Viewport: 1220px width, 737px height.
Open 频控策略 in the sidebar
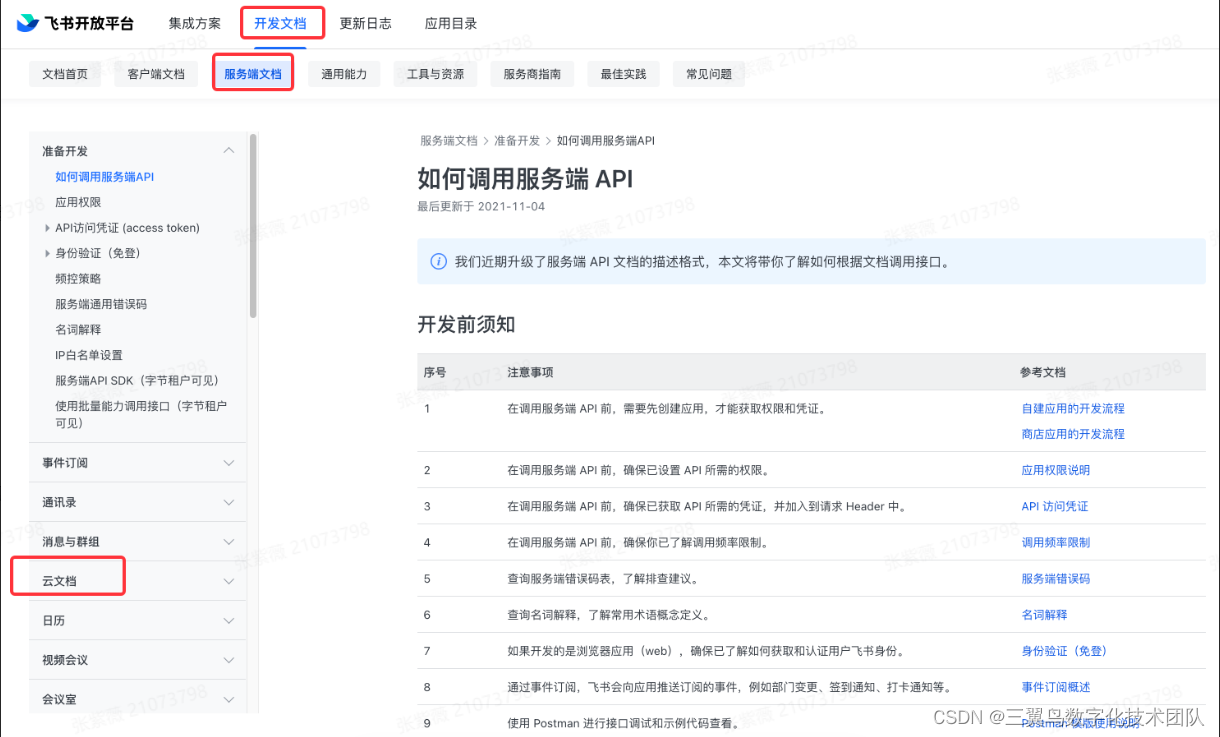78,279
